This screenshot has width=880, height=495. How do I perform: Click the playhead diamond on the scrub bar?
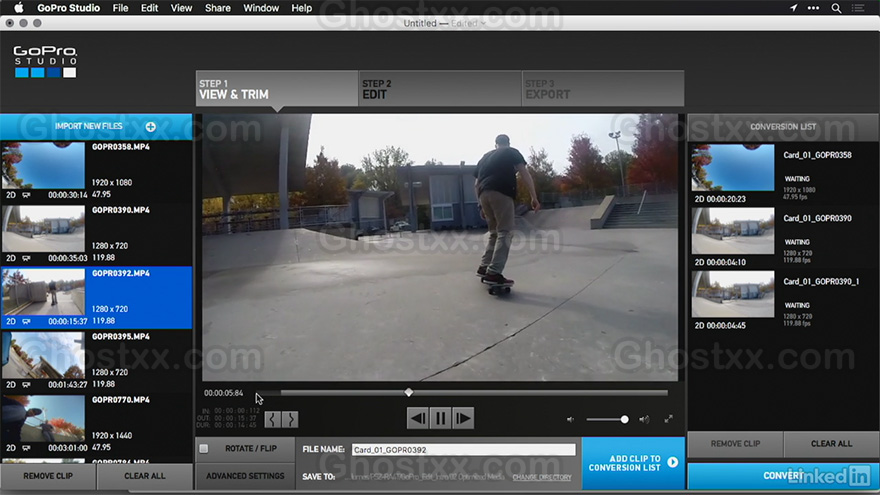click(409, 392)
